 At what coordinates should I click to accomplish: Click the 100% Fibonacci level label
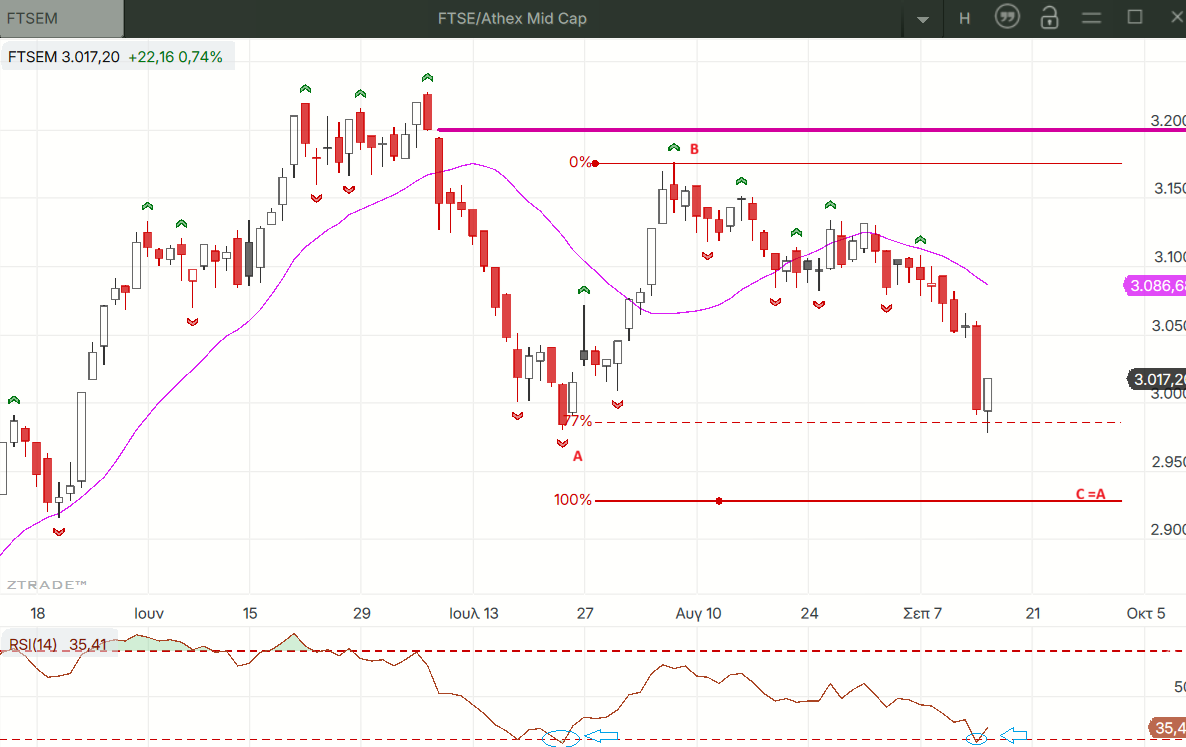[x=573, y=500]
